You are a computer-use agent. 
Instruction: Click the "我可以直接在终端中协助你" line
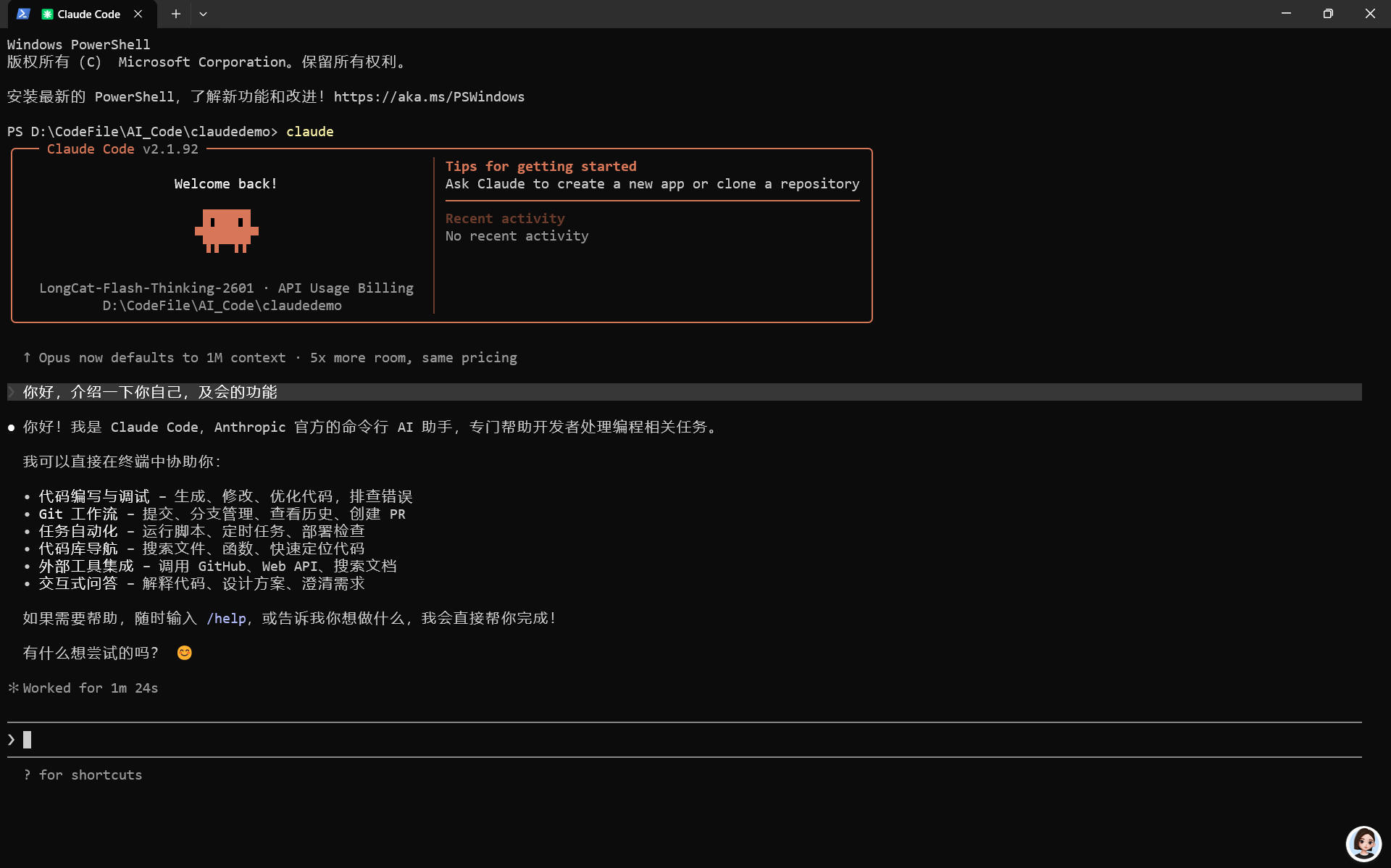click(122, 462)
